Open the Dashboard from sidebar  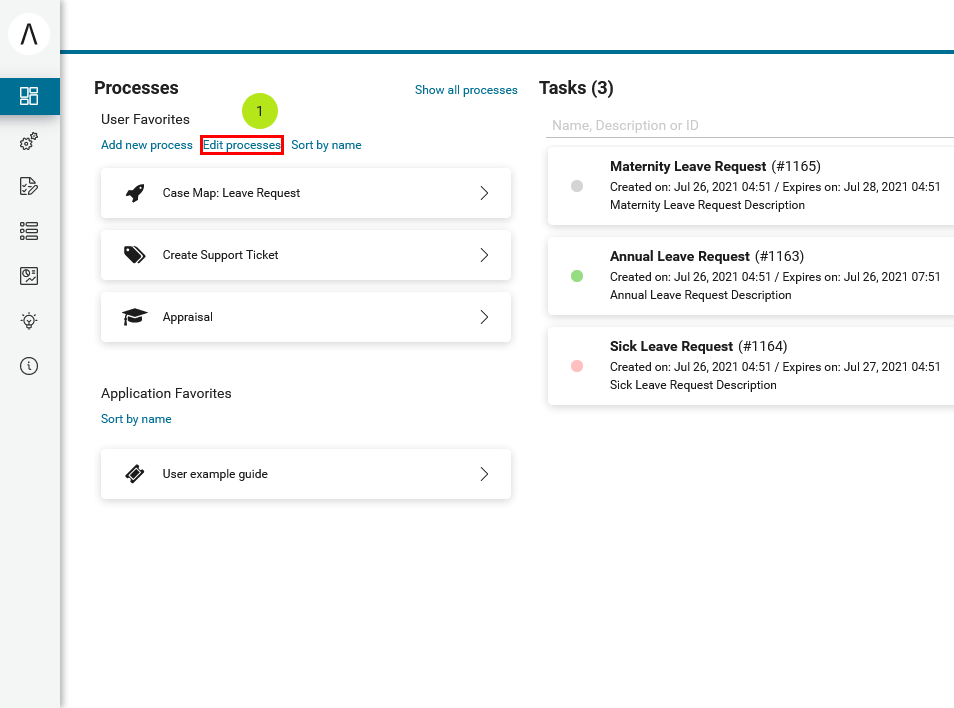tap(29, 96)
